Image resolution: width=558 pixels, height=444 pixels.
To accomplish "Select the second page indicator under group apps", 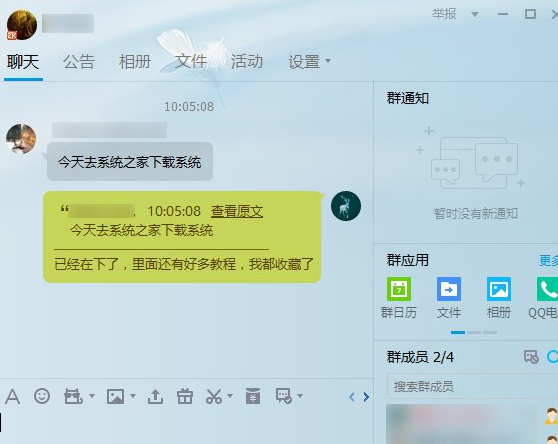I will (474, 332).
